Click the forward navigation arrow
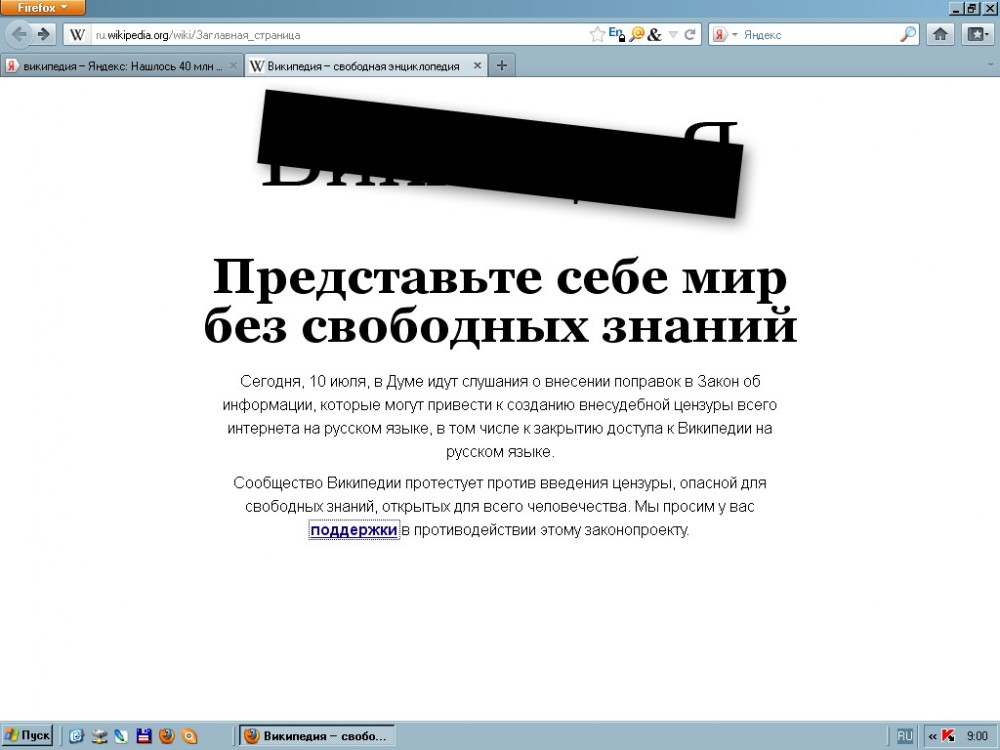 [43, 34]
